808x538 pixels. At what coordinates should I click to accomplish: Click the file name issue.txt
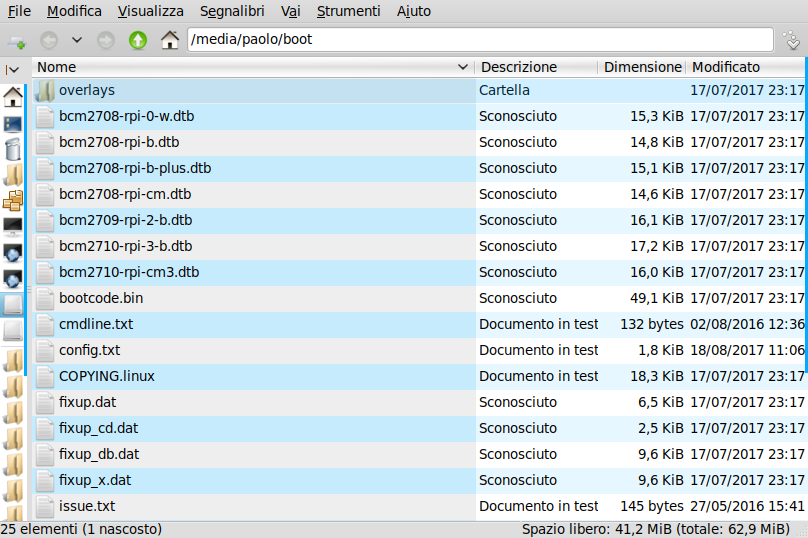[87, 506]
